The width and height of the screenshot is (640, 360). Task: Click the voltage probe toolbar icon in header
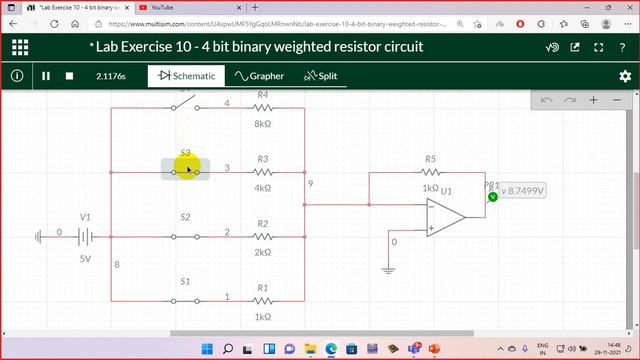pyautogui.click(x=552, y=47)
